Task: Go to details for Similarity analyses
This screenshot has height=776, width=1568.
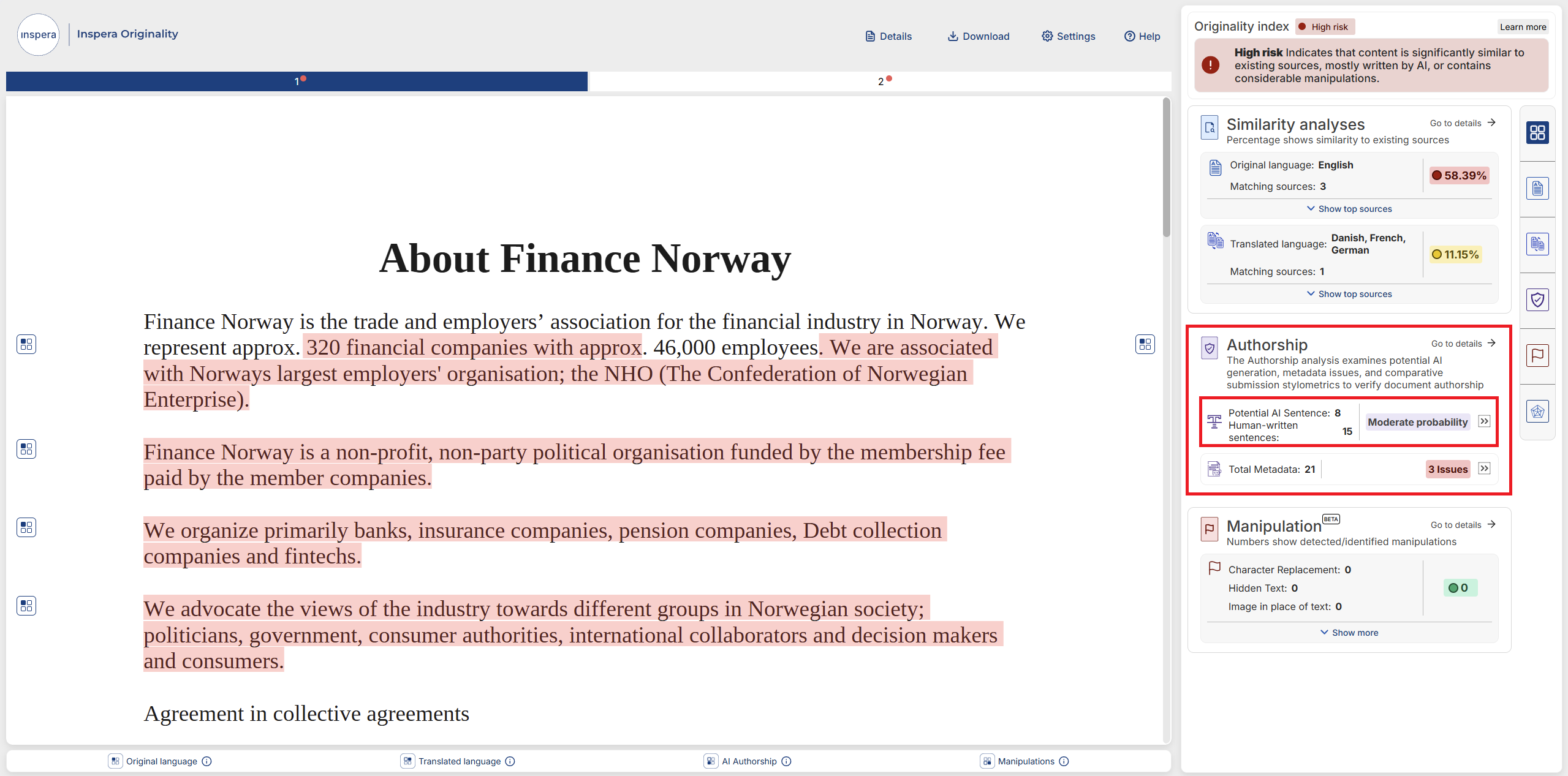Action: [1463, 123]
